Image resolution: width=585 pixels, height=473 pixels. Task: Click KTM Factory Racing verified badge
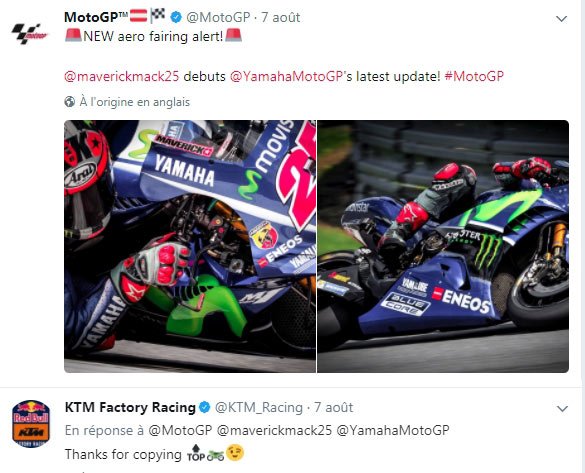(x=204, y=407)
